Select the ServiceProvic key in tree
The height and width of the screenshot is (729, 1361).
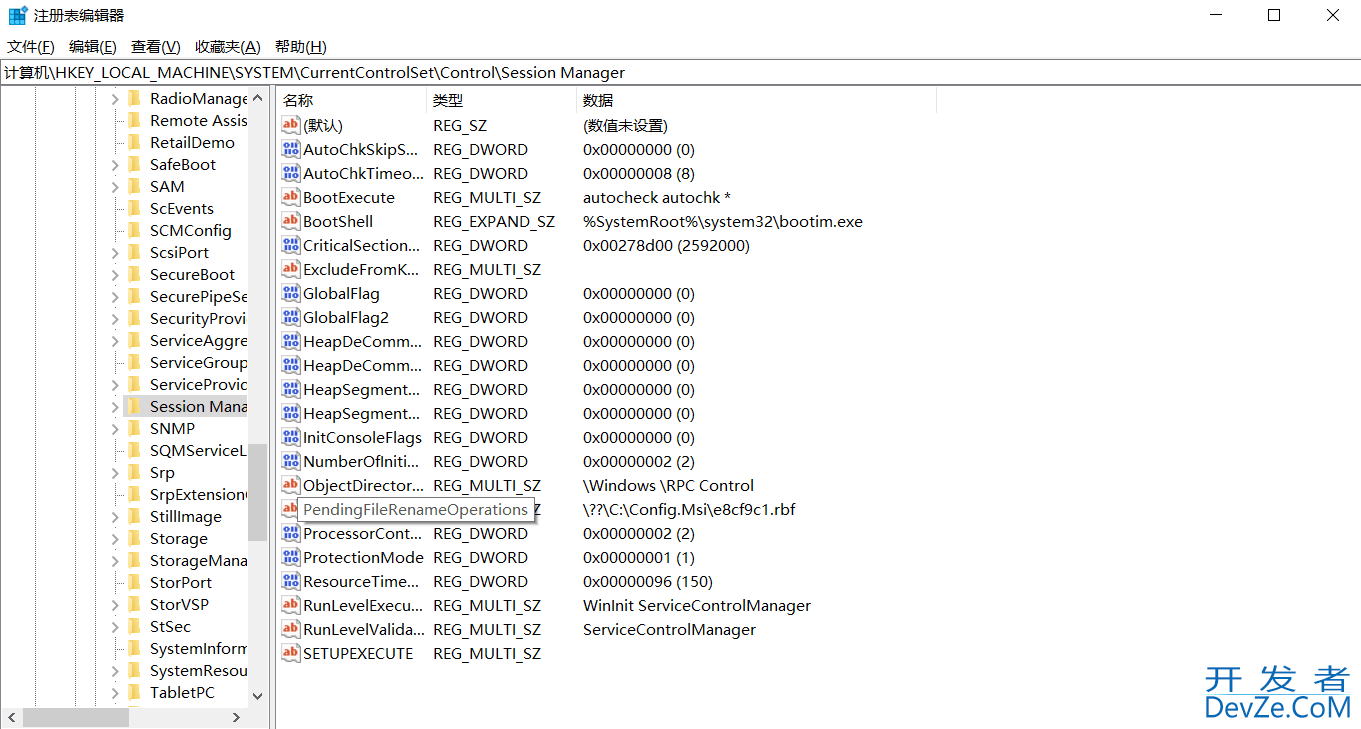[x=198, y=384]
